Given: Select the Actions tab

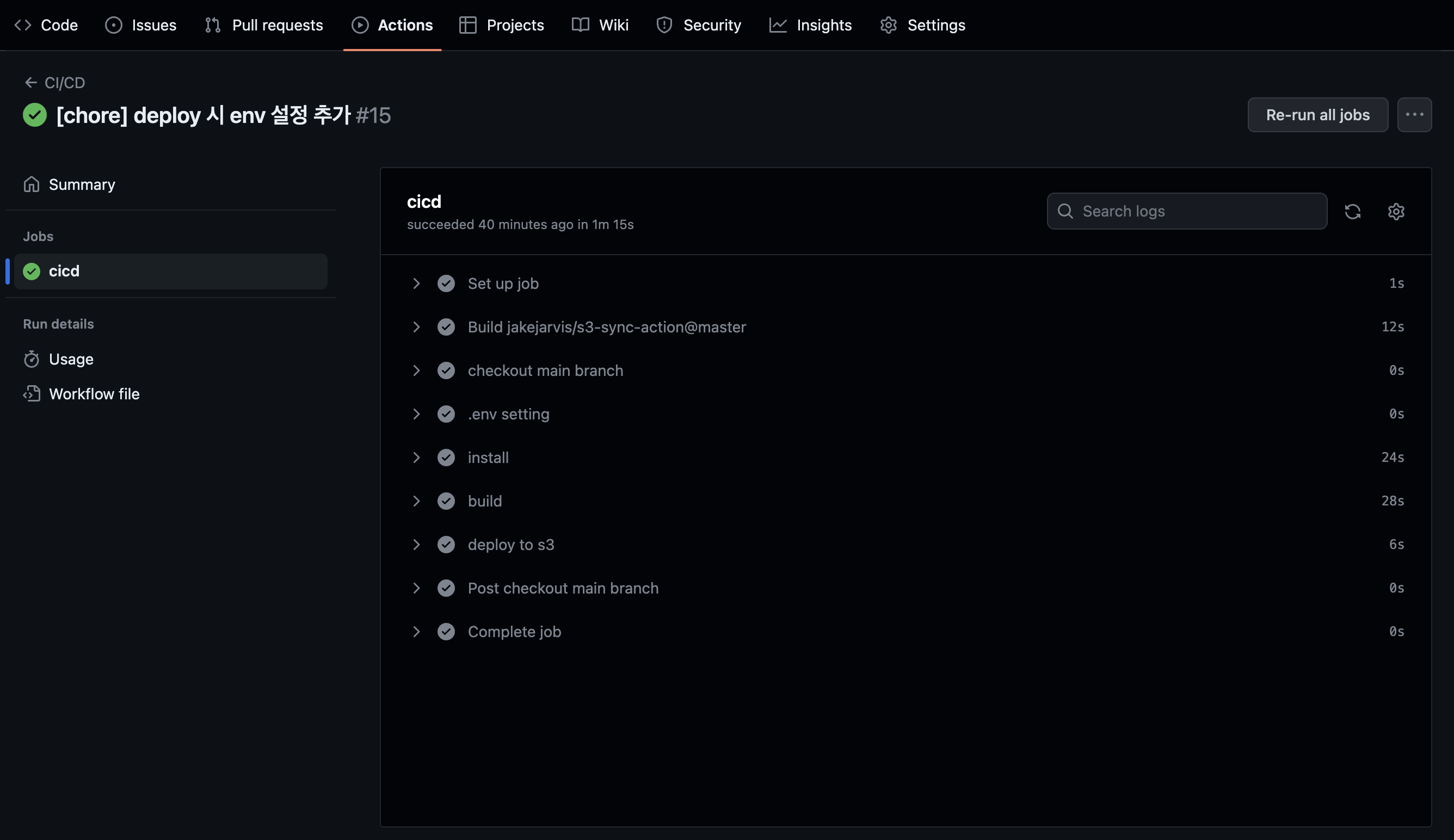Looking at the screenshot, I should click(392, 25).
